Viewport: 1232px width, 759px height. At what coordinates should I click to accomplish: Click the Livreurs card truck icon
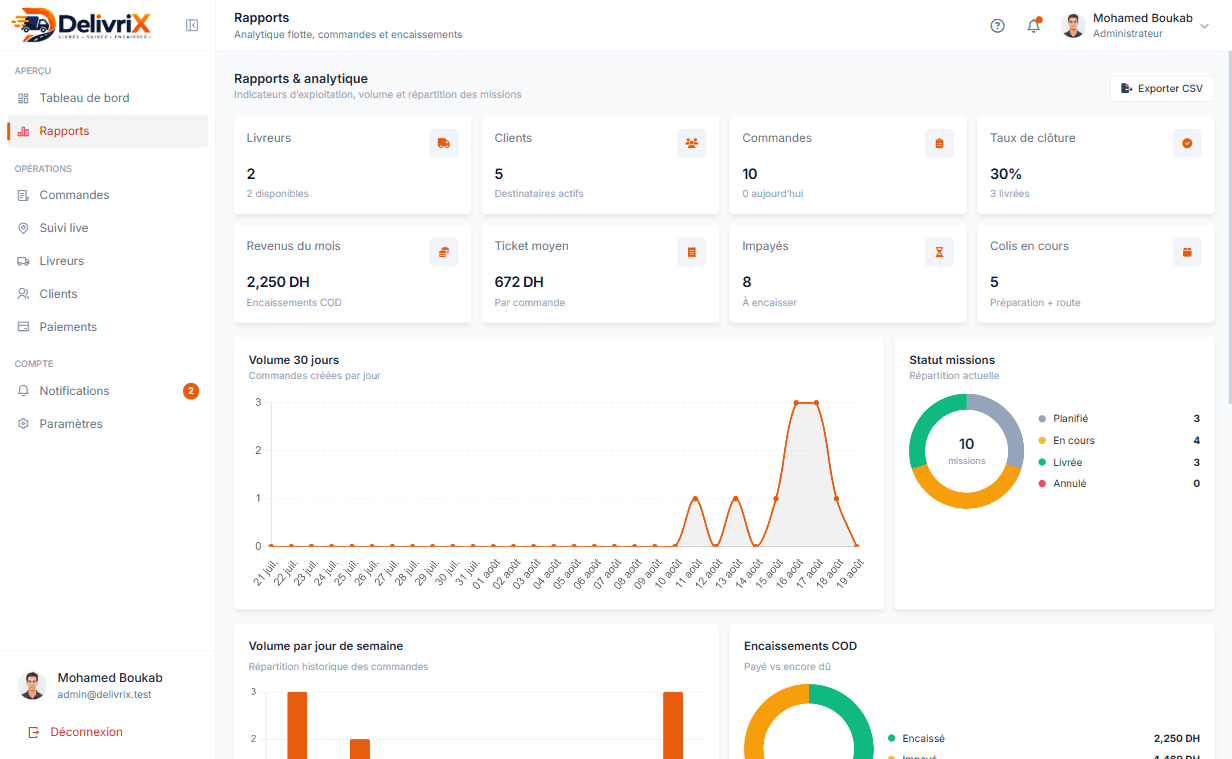tap(444, 143)
